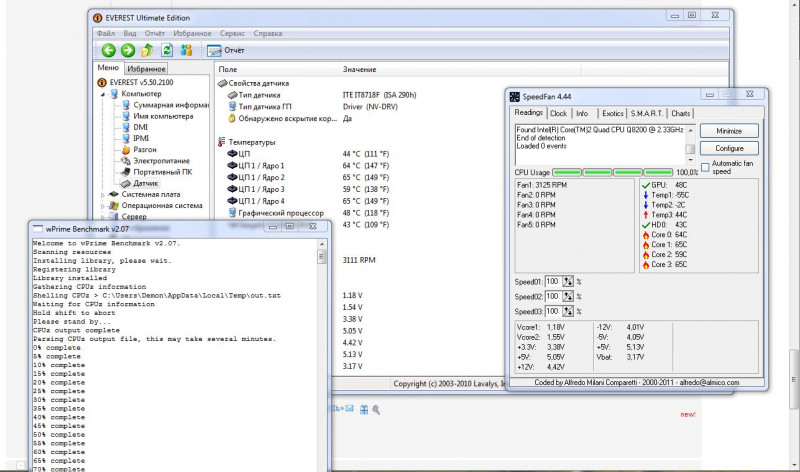This screenshot has height=472, width=800.
Task: Click the Refresh icon in EVEREST toolbar
Action: tap(167, 50)
